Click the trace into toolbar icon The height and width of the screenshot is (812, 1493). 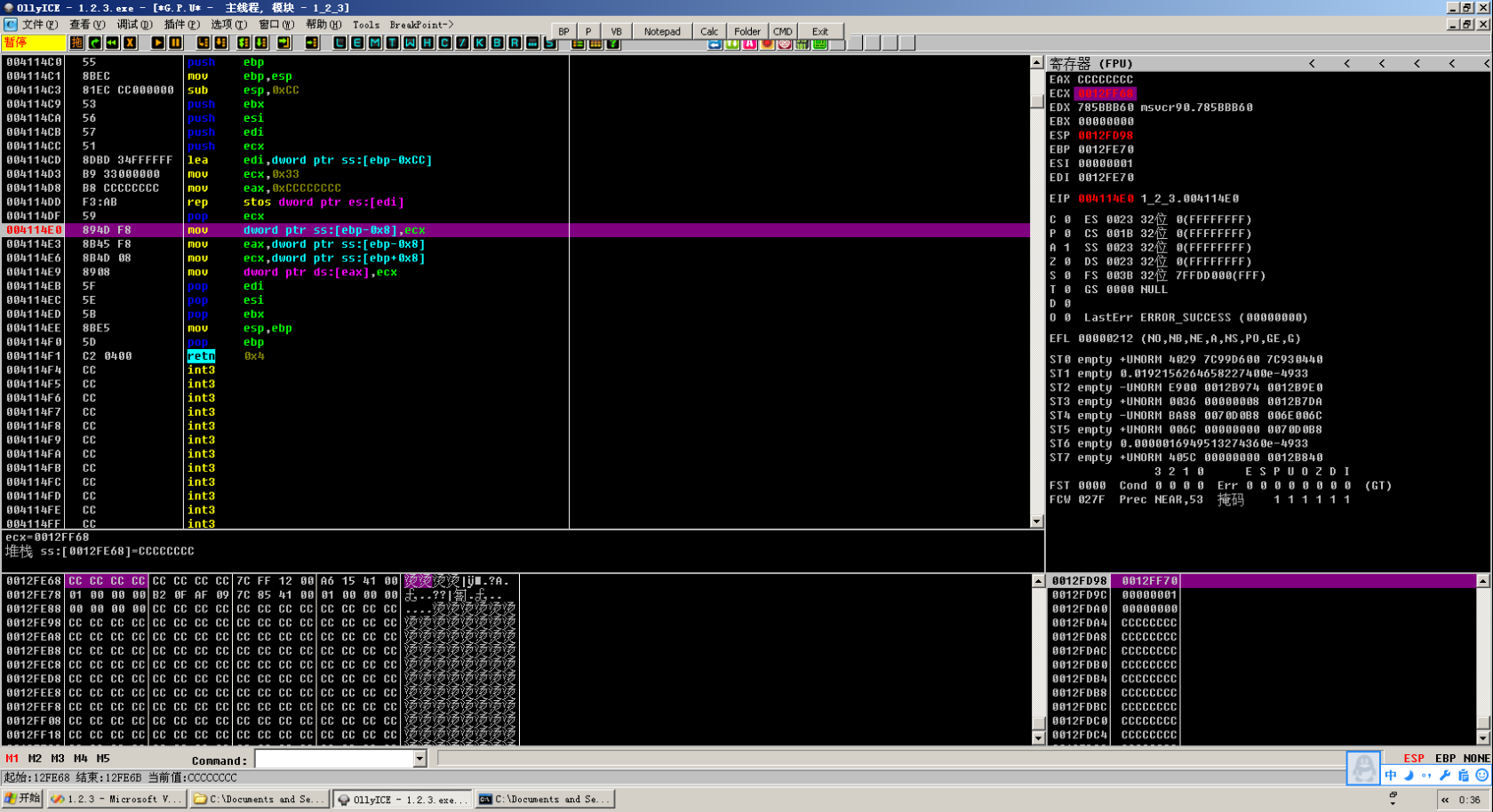tap(244, 43)
